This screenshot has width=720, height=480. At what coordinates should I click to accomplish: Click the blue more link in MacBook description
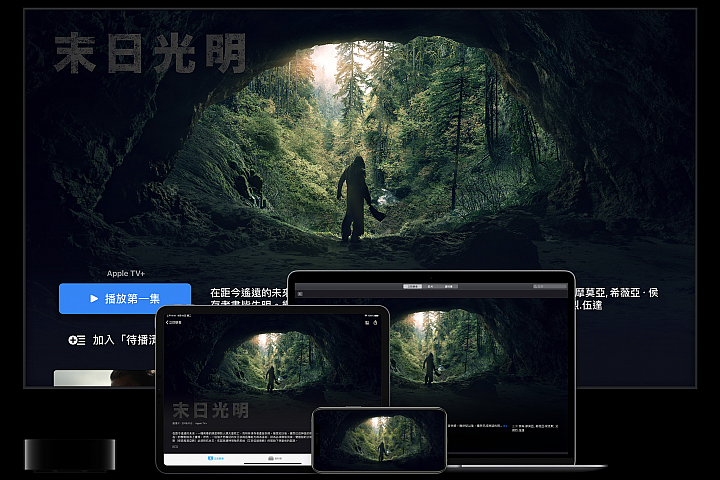click(506, 426)
